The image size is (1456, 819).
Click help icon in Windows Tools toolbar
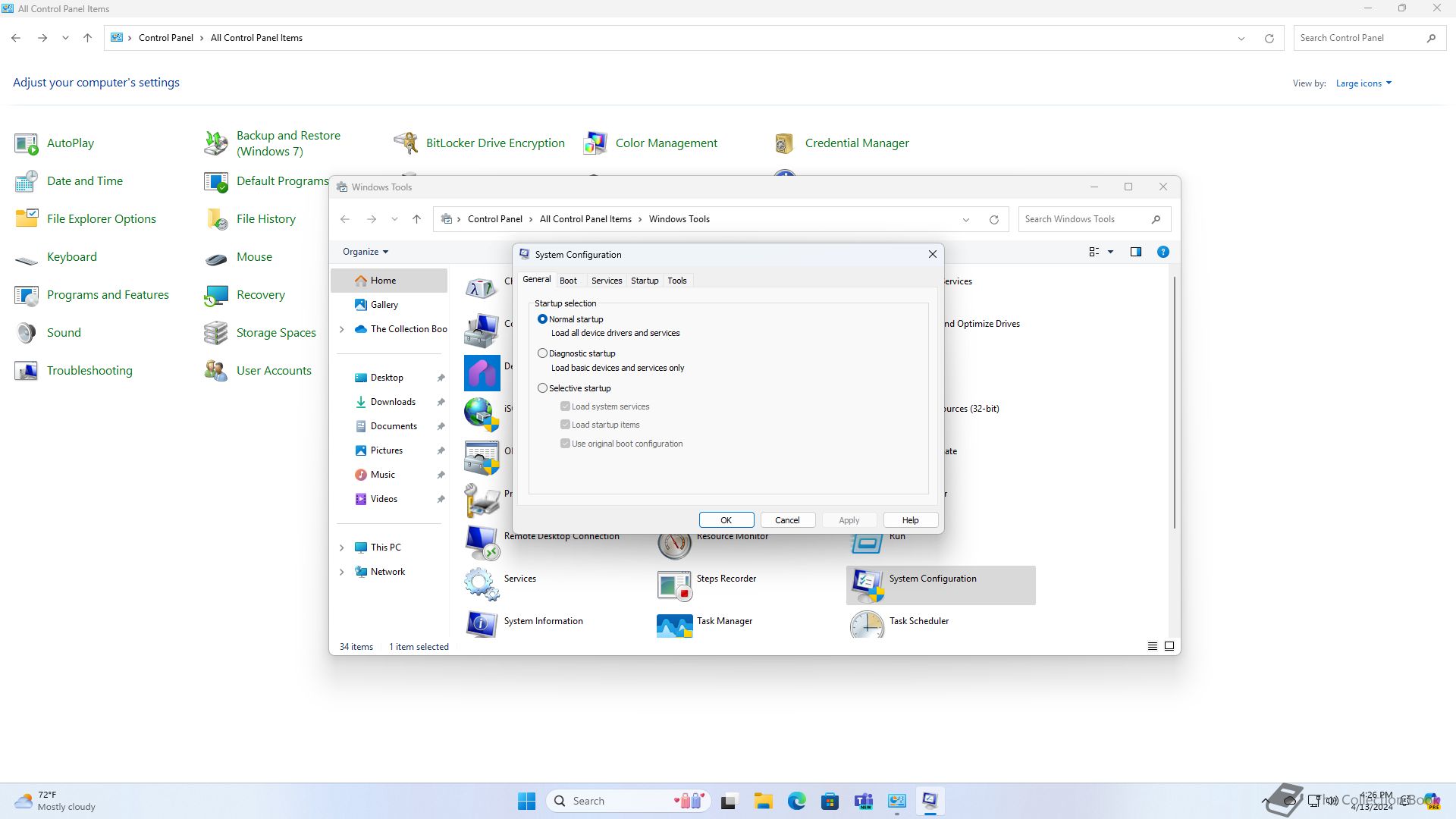(x=1163, y=252)
